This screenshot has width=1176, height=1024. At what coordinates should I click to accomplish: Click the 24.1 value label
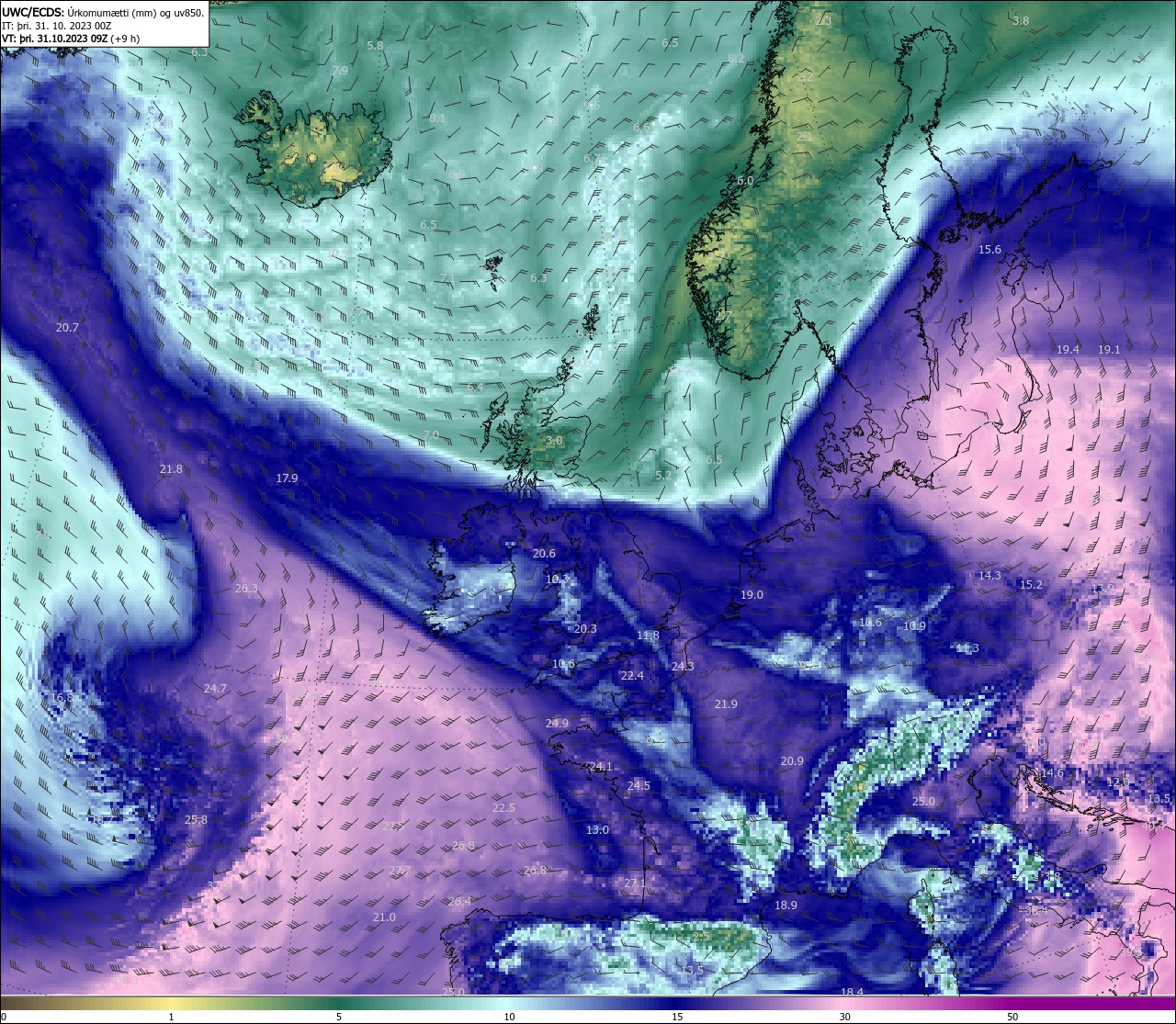tap(601, 766)
